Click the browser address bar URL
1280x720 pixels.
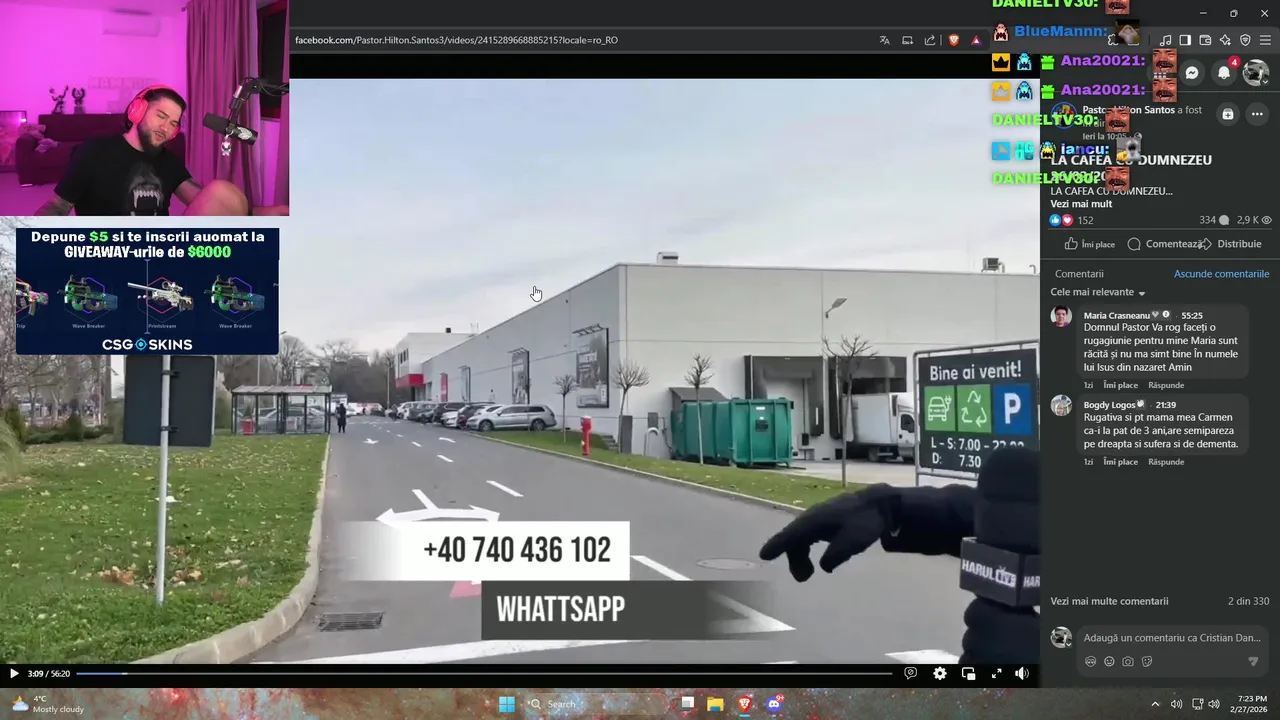click(456, 40)
